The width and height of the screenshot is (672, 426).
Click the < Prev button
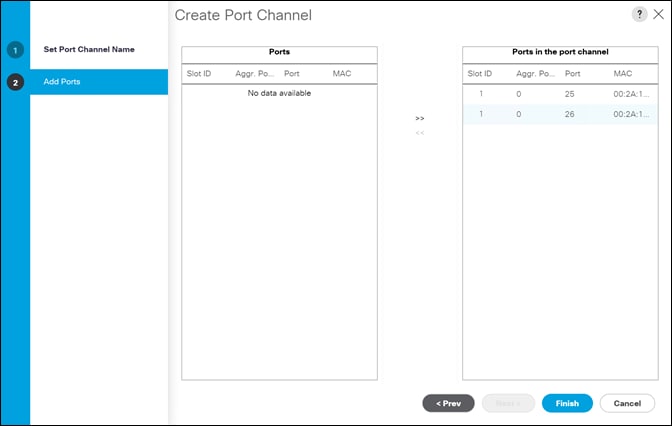448,403
